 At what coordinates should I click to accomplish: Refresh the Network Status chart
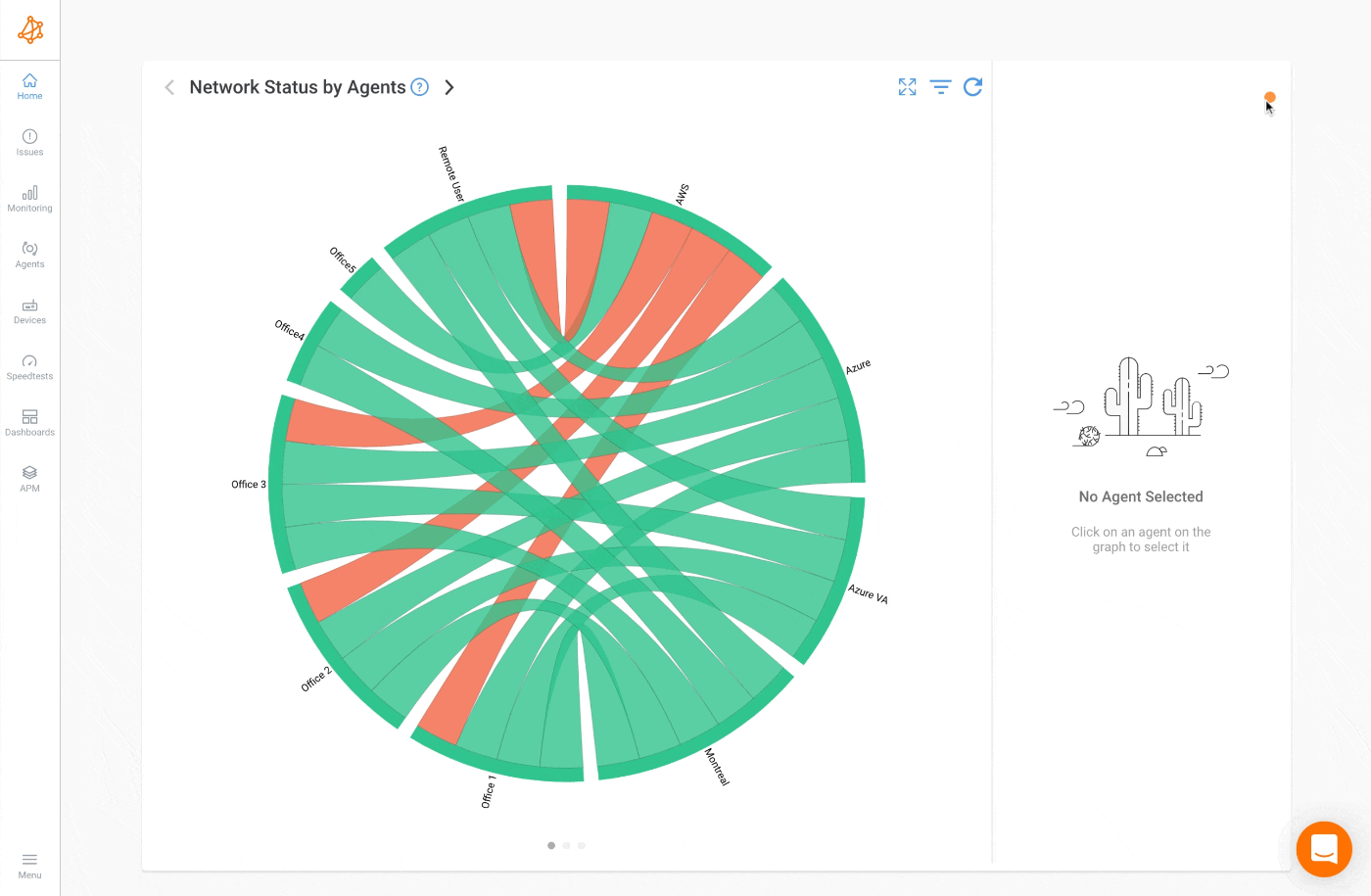(972, 87)
